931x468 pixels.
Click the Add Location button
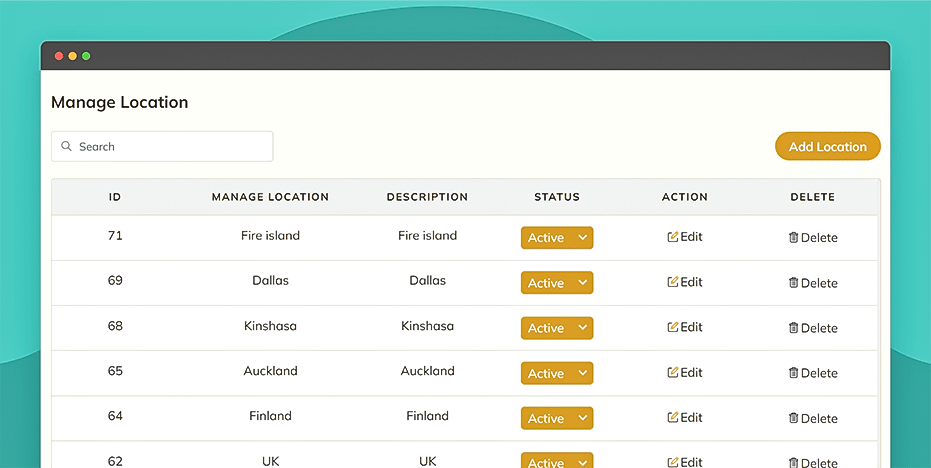(828, 146)
